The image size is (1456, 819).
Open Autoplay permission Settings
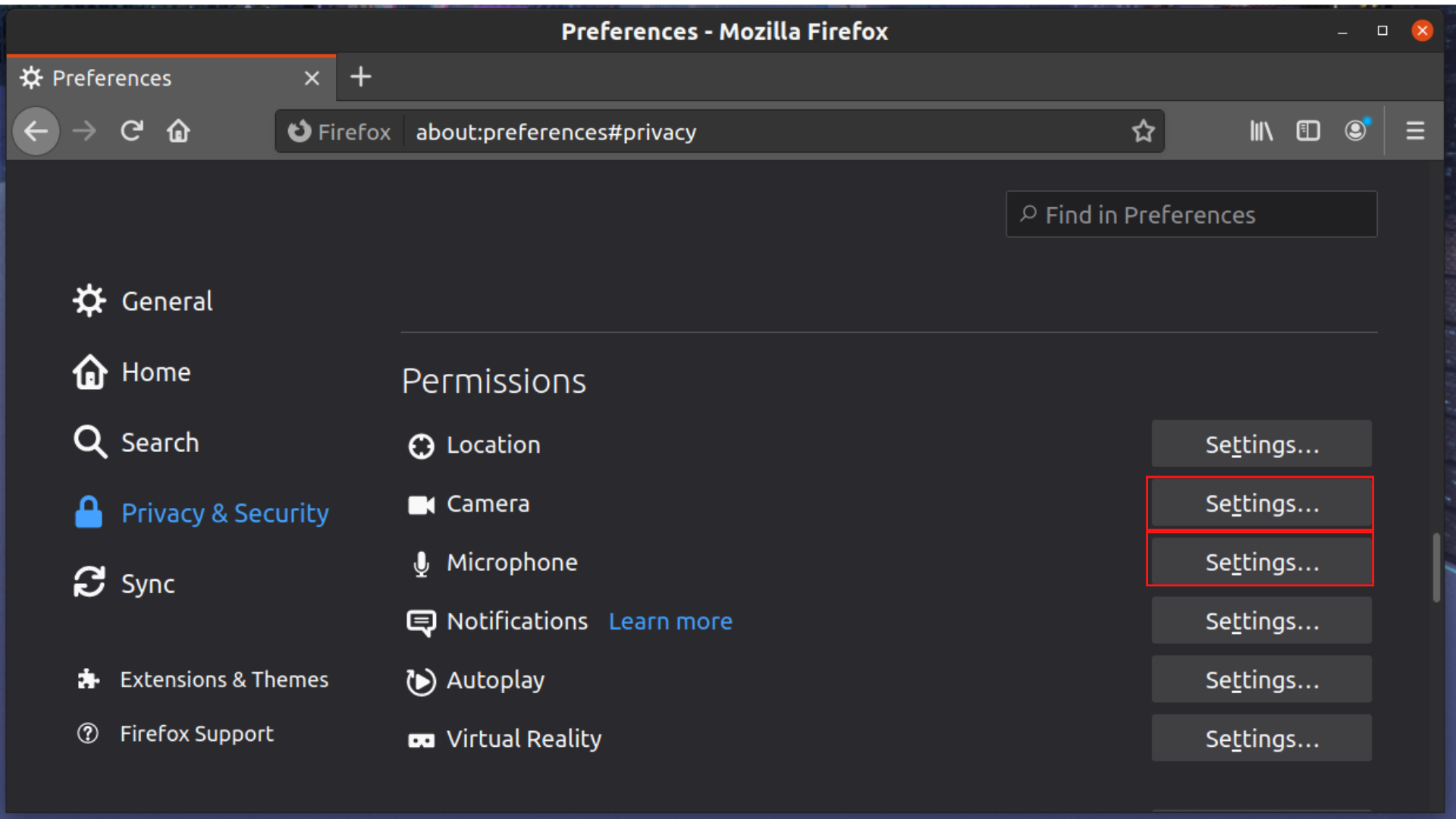1261,679
